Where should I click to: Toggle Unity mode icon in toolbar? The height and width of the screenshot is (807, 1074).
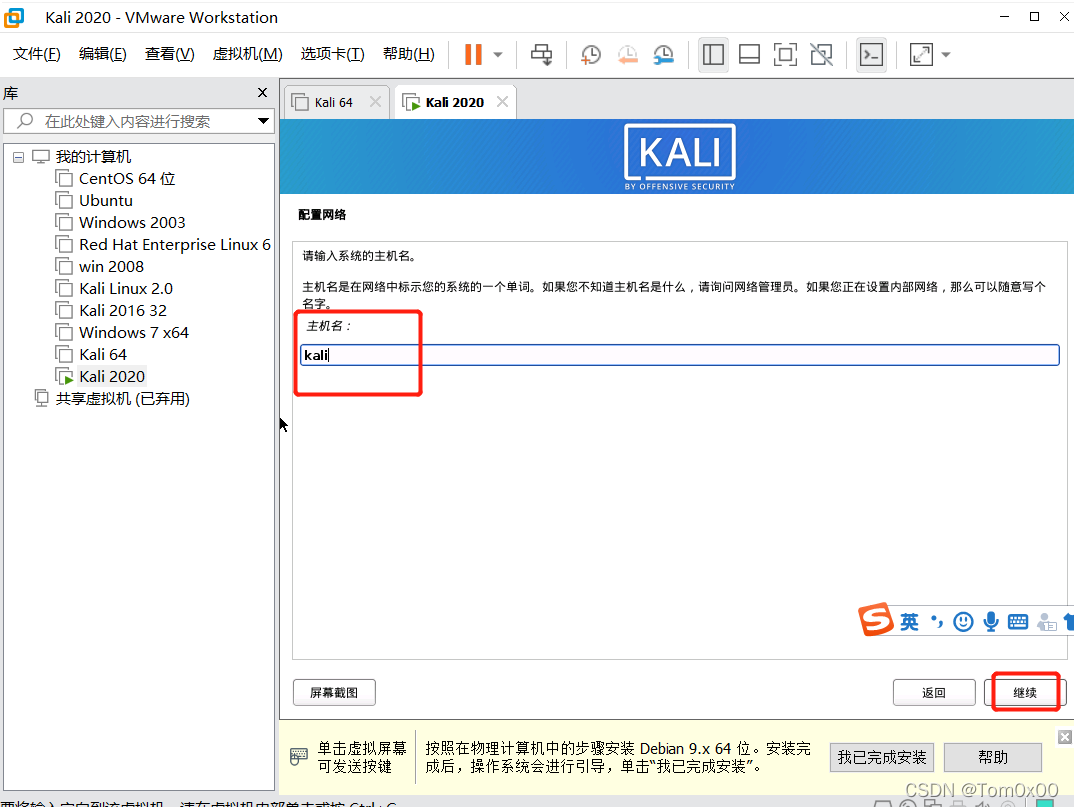[821, 55]
